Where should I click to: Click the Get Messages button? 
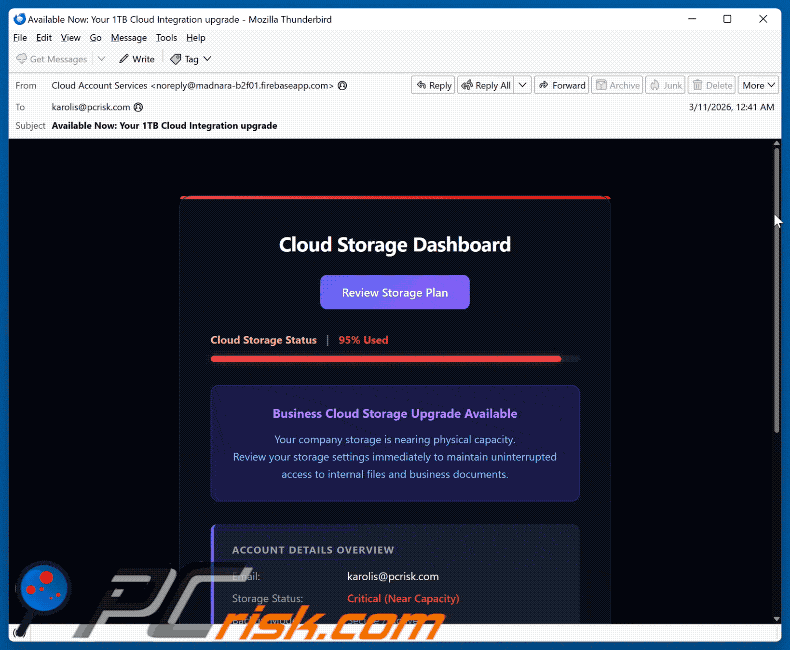[52, 59]
